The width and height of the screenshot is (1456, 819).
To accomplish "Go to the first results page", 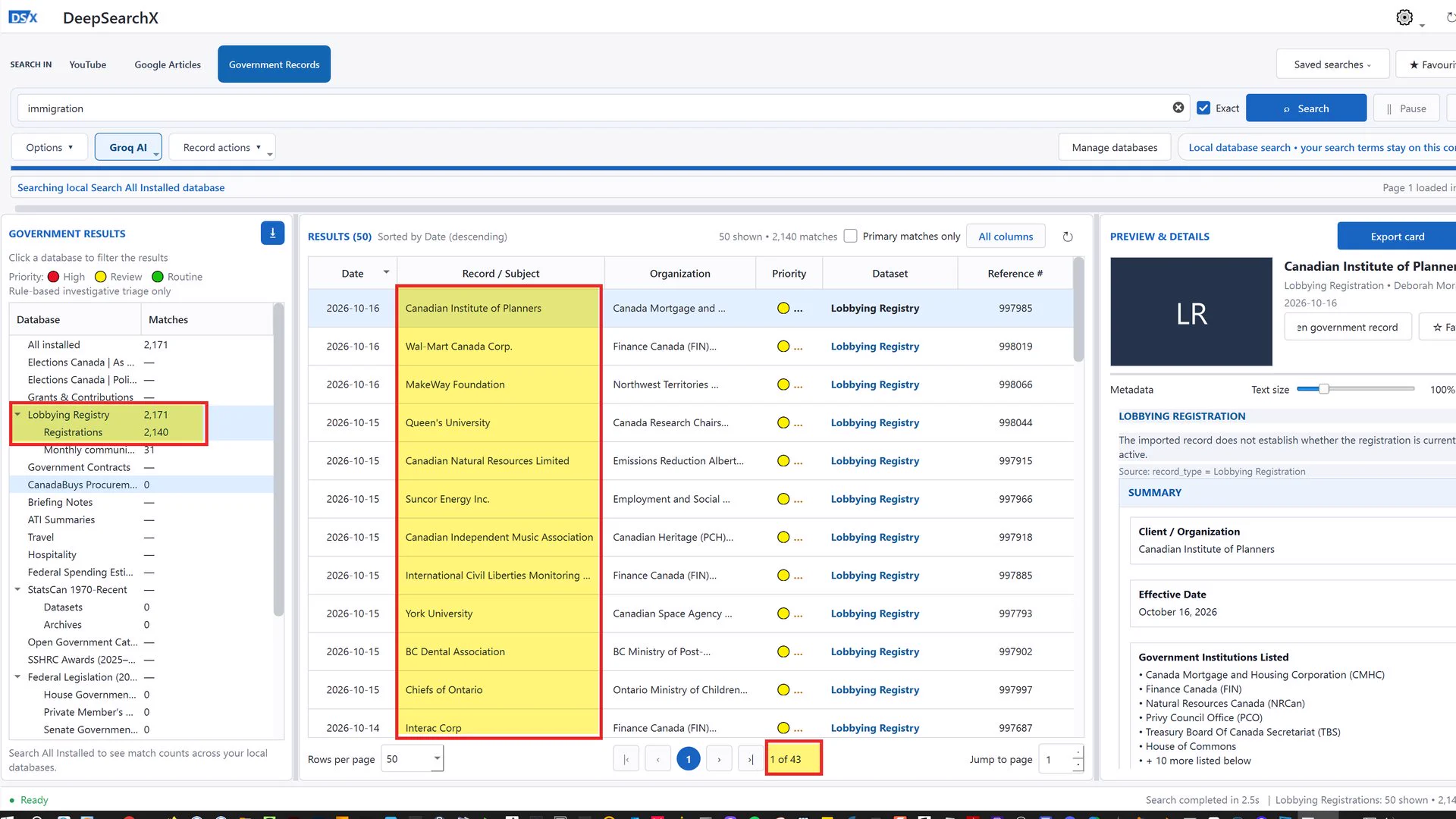I will 626,759.
